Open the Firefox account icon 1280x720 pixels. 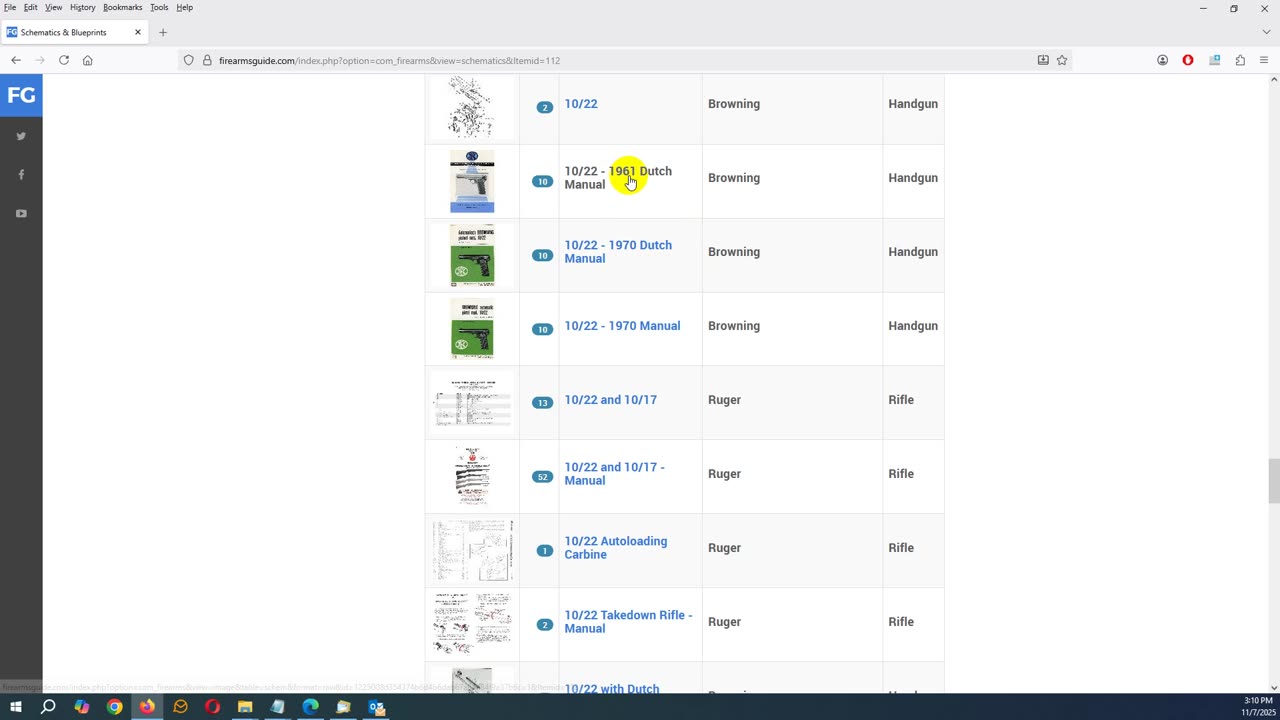coord(1162,60)
